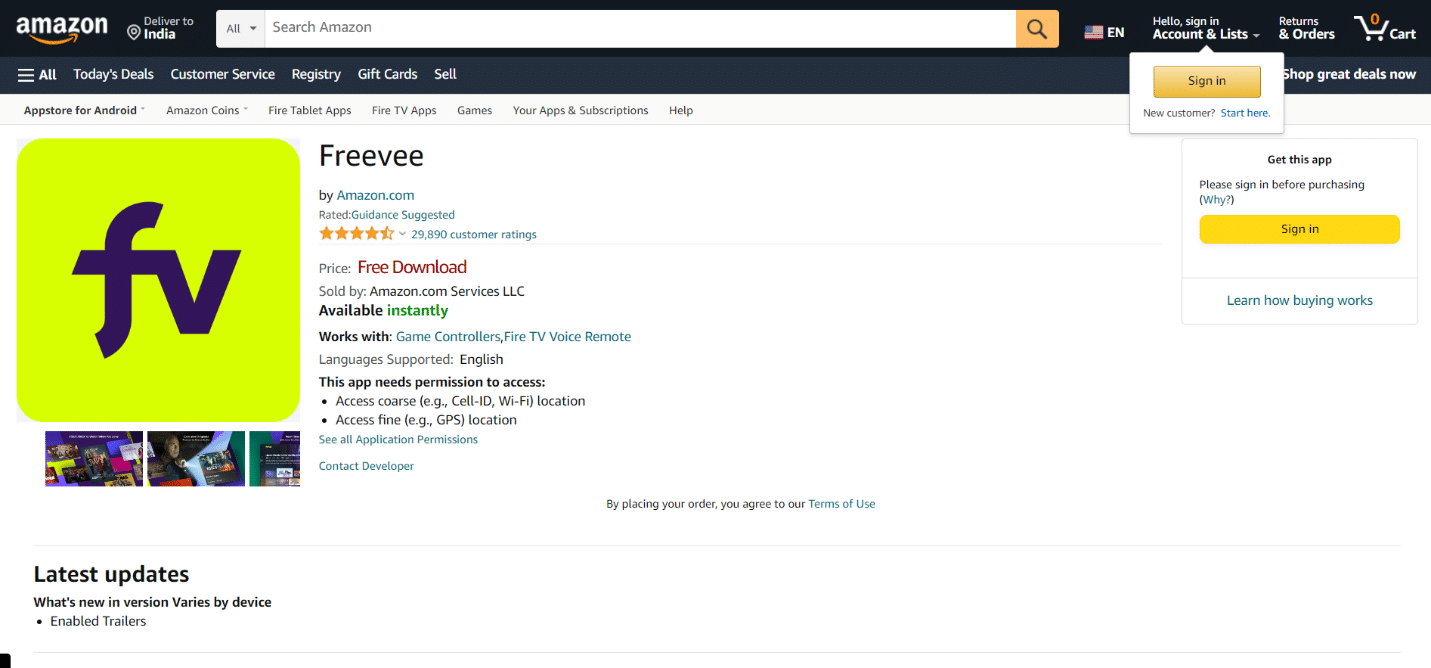Image resolution: width=1431 pixels, height=668 pixels.
Task: Click the orange search magnifier button
Action: coord(1037,29)
